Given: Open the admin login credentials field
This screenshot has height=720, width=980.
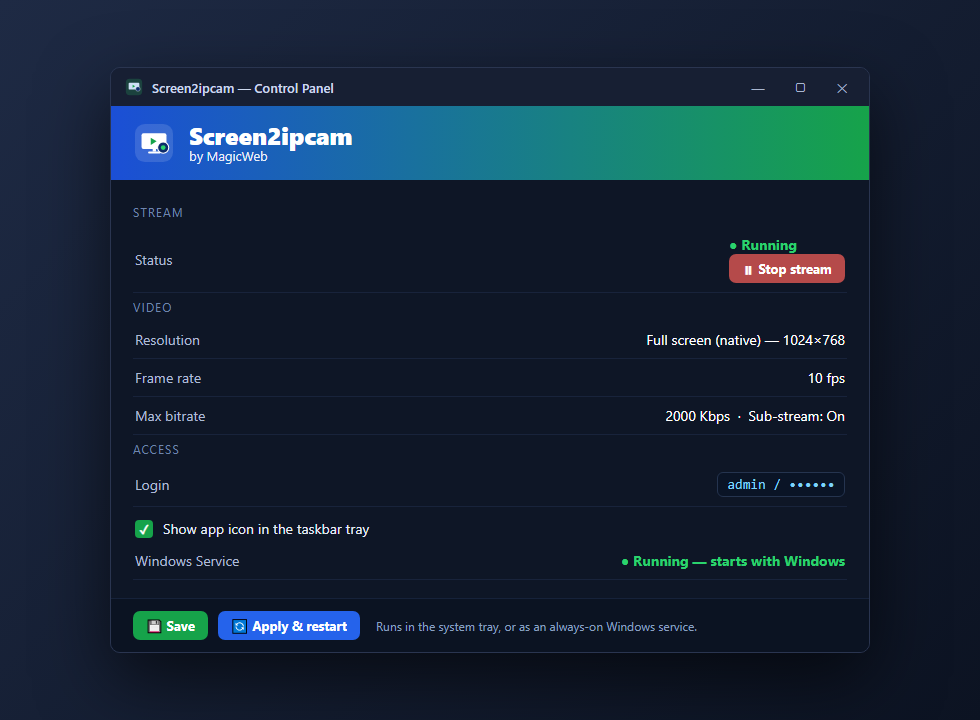Looking at the screenshot, I should pyautogui.click(x=781, y=484).
